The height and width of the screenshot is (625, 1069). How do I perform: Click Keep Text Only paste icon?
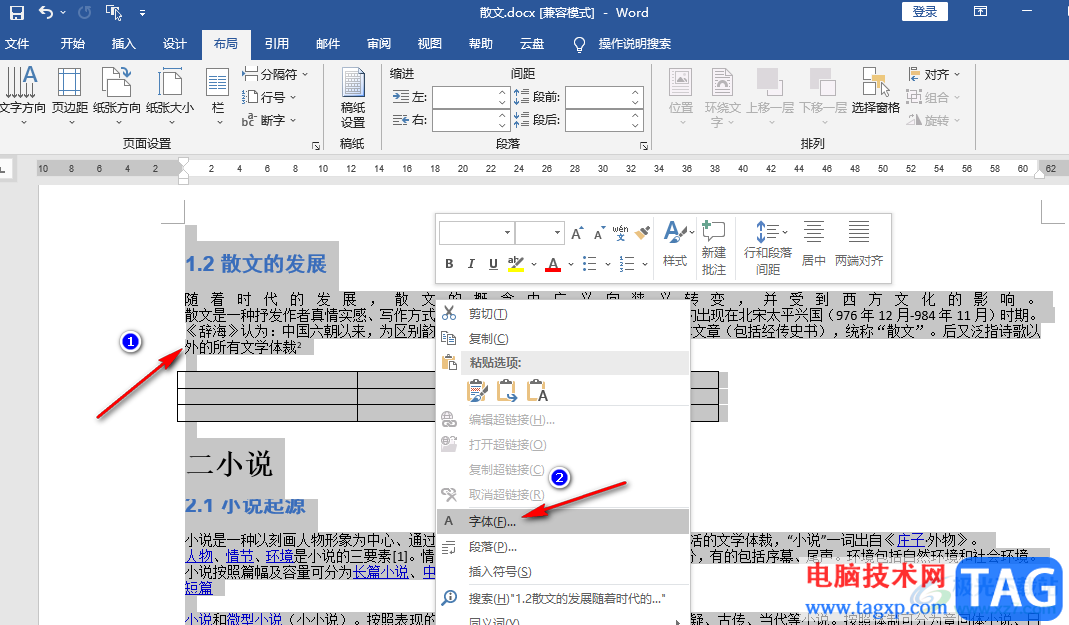(x=537, y=391)
